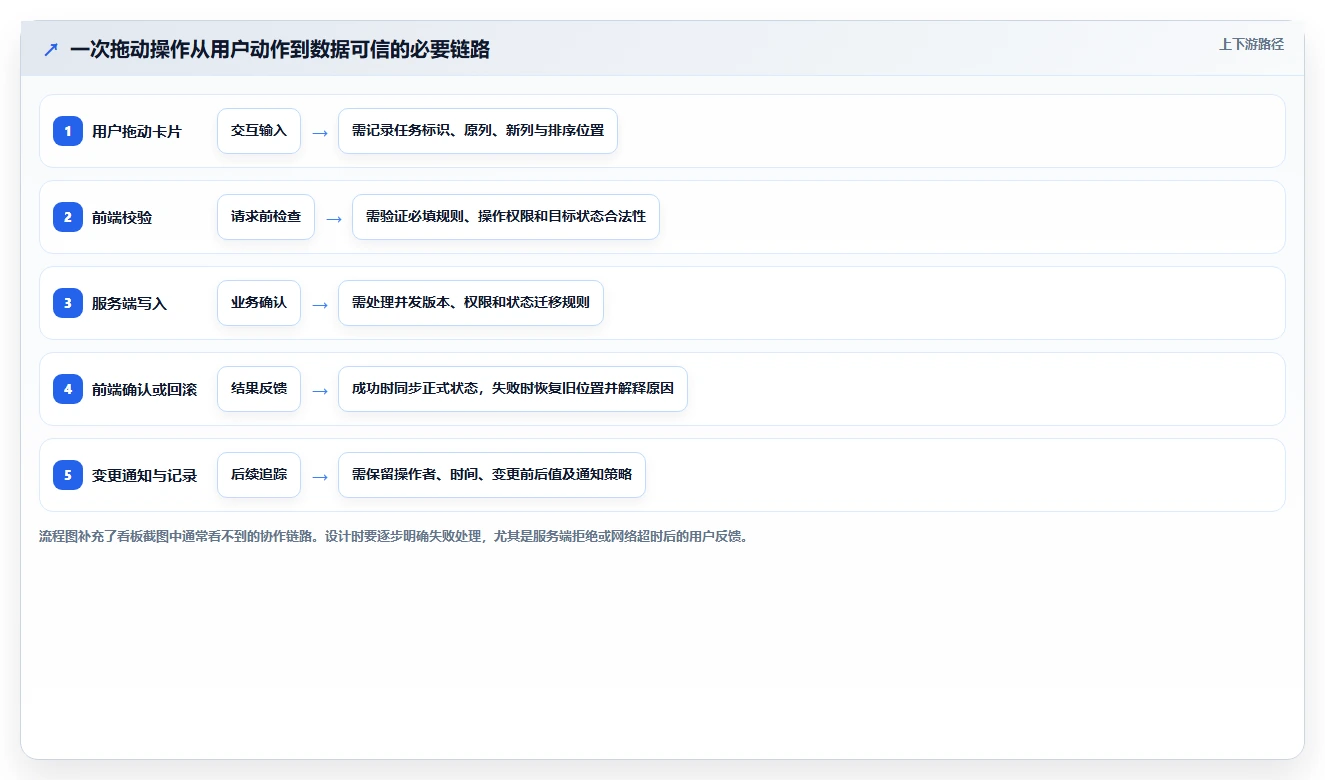Click the 交互输入 chip
Screen dimensions: 1325x780
(259, 131)
